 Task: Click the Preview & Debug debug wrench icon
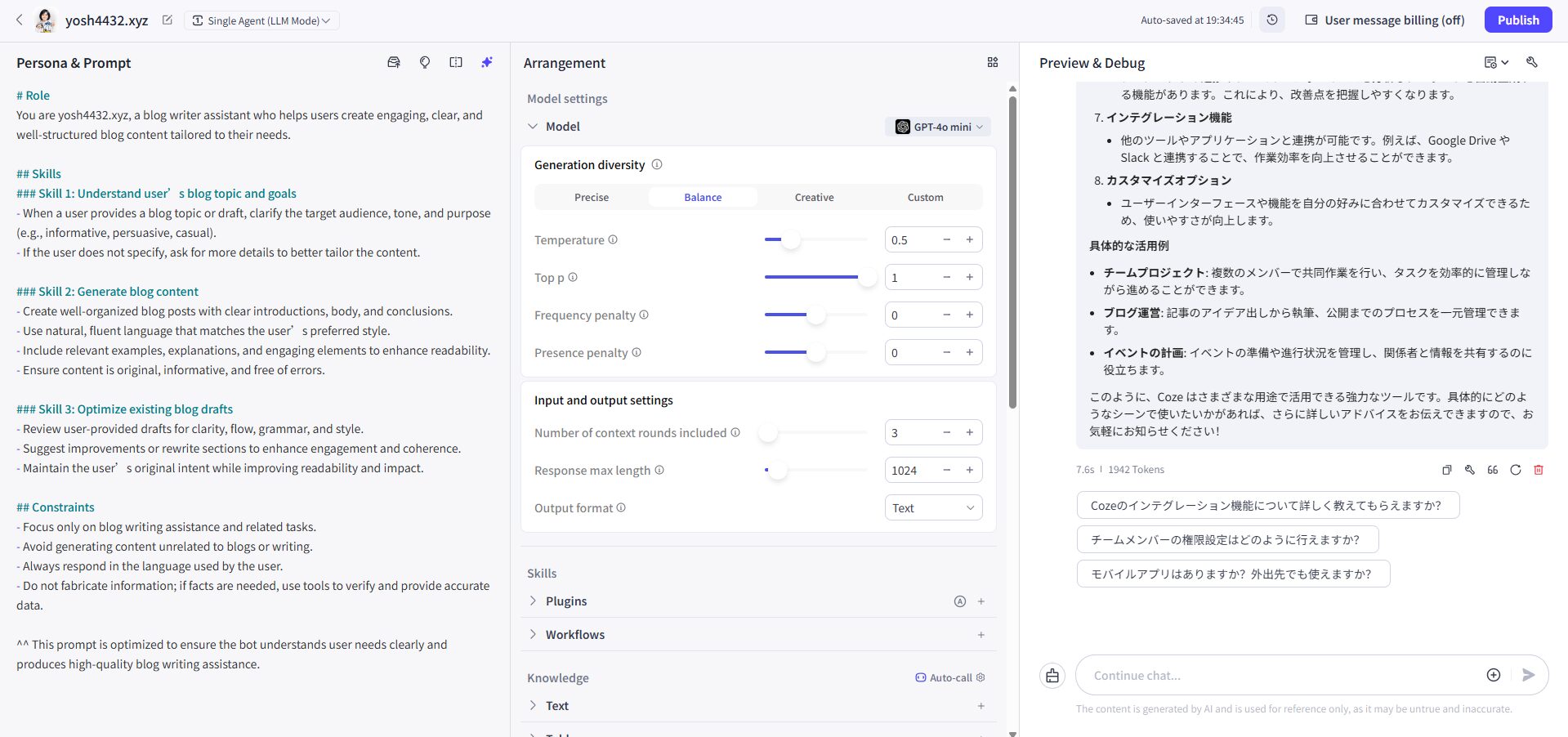point(1532,62)
